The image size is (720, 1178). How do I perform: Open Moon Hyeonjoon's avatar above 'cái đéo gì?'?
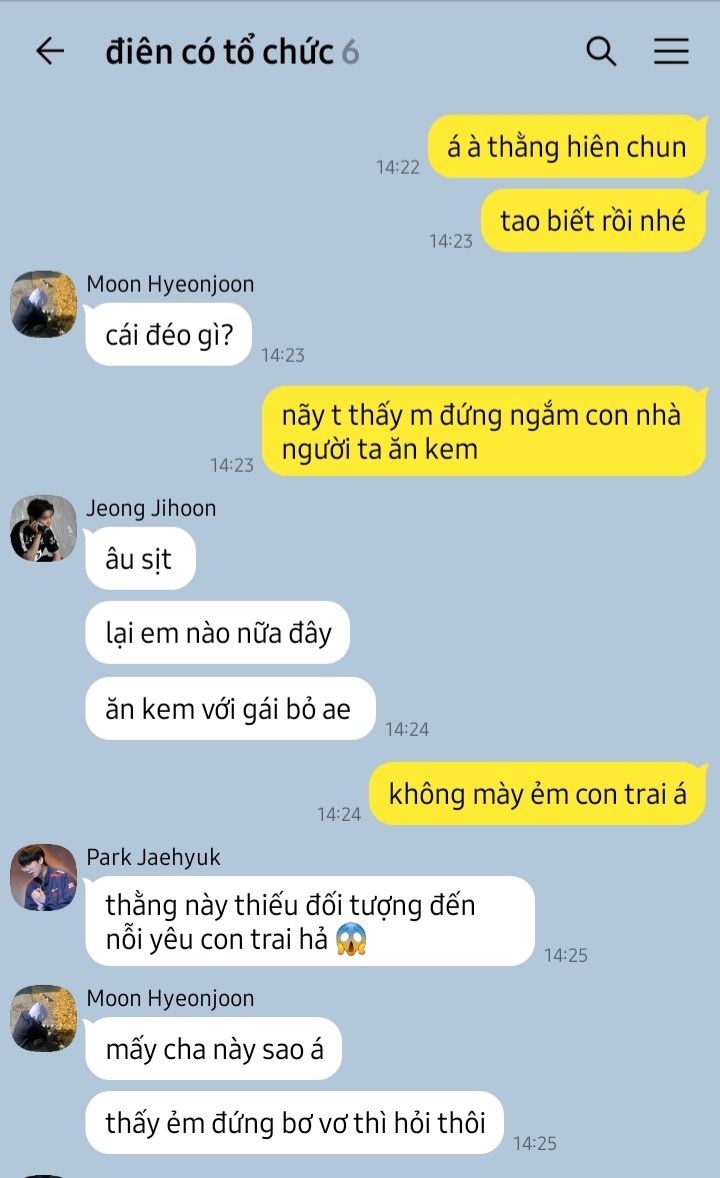pyautogui.click(x=44, y=304)
